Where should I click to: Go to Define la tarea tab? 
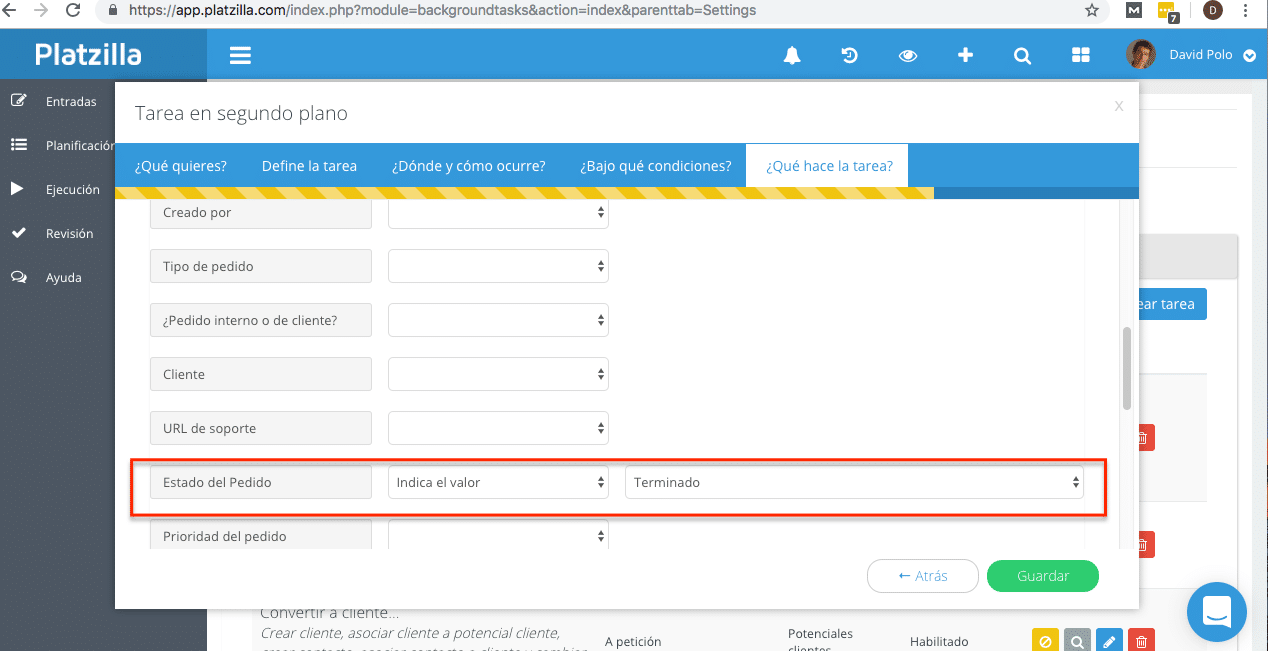coord(309,166)
